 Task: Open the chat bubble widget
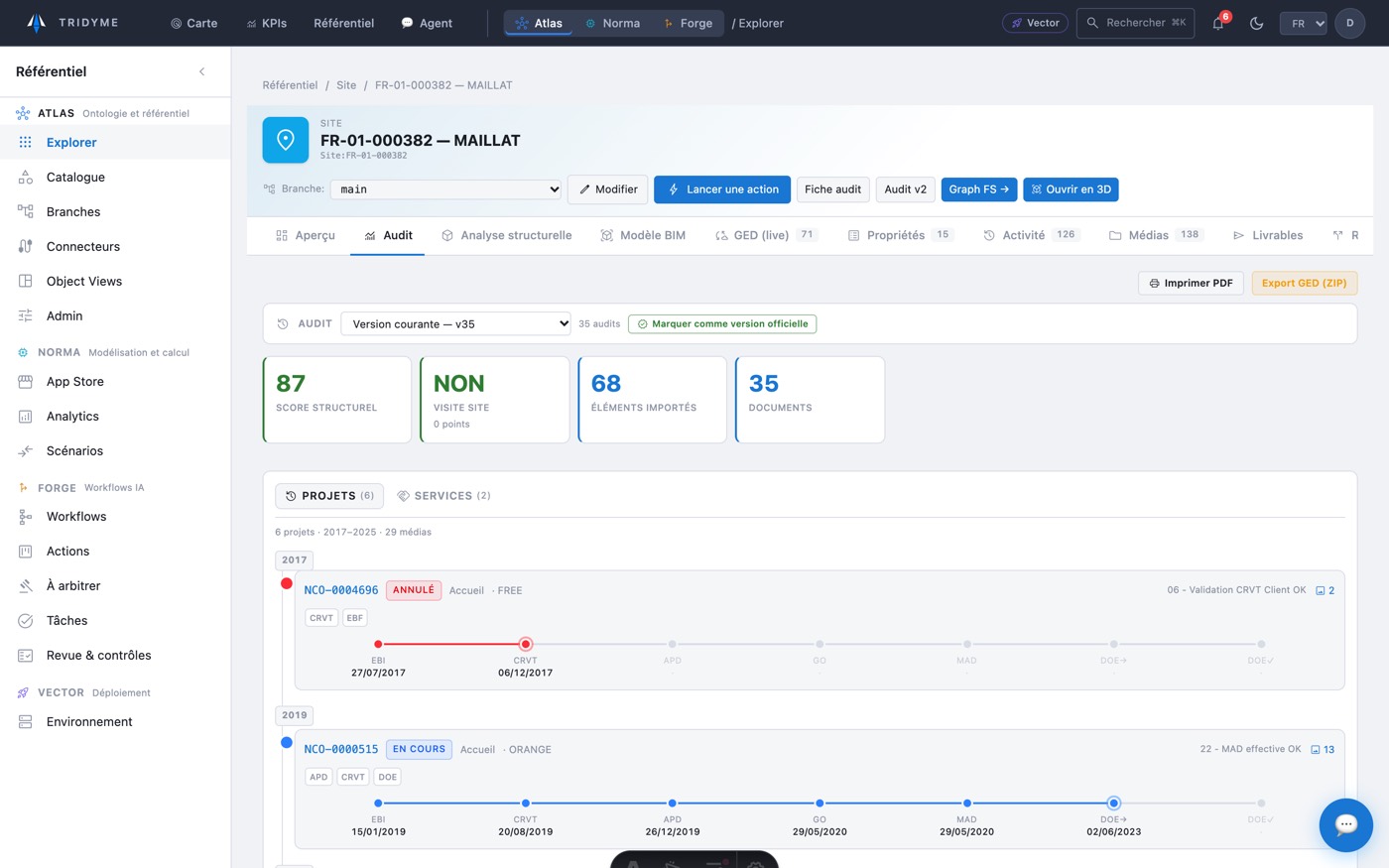pyautogui.click(x=1345, y=824)
